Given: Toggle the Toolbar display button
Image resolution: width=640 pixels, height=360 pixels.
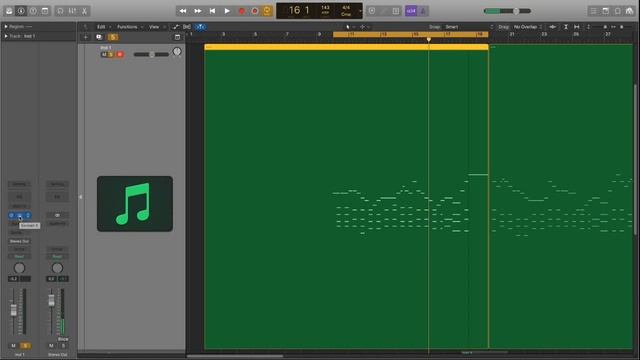Looking at the screenshot, I should tap(45, 11).
